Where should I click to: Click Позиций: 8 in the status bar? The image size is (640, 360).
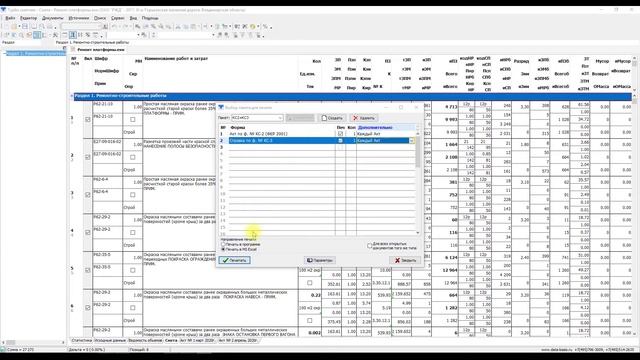click(139, 350)
